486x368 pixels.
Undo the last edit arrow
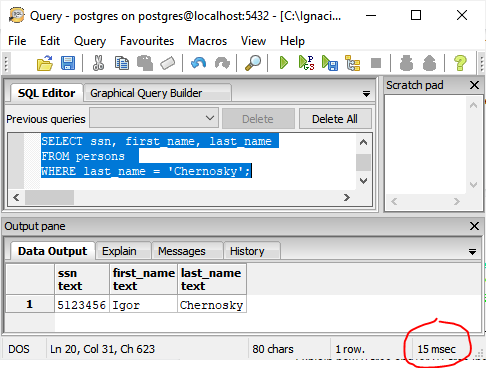pyautogui.click(x=199, y=63)
